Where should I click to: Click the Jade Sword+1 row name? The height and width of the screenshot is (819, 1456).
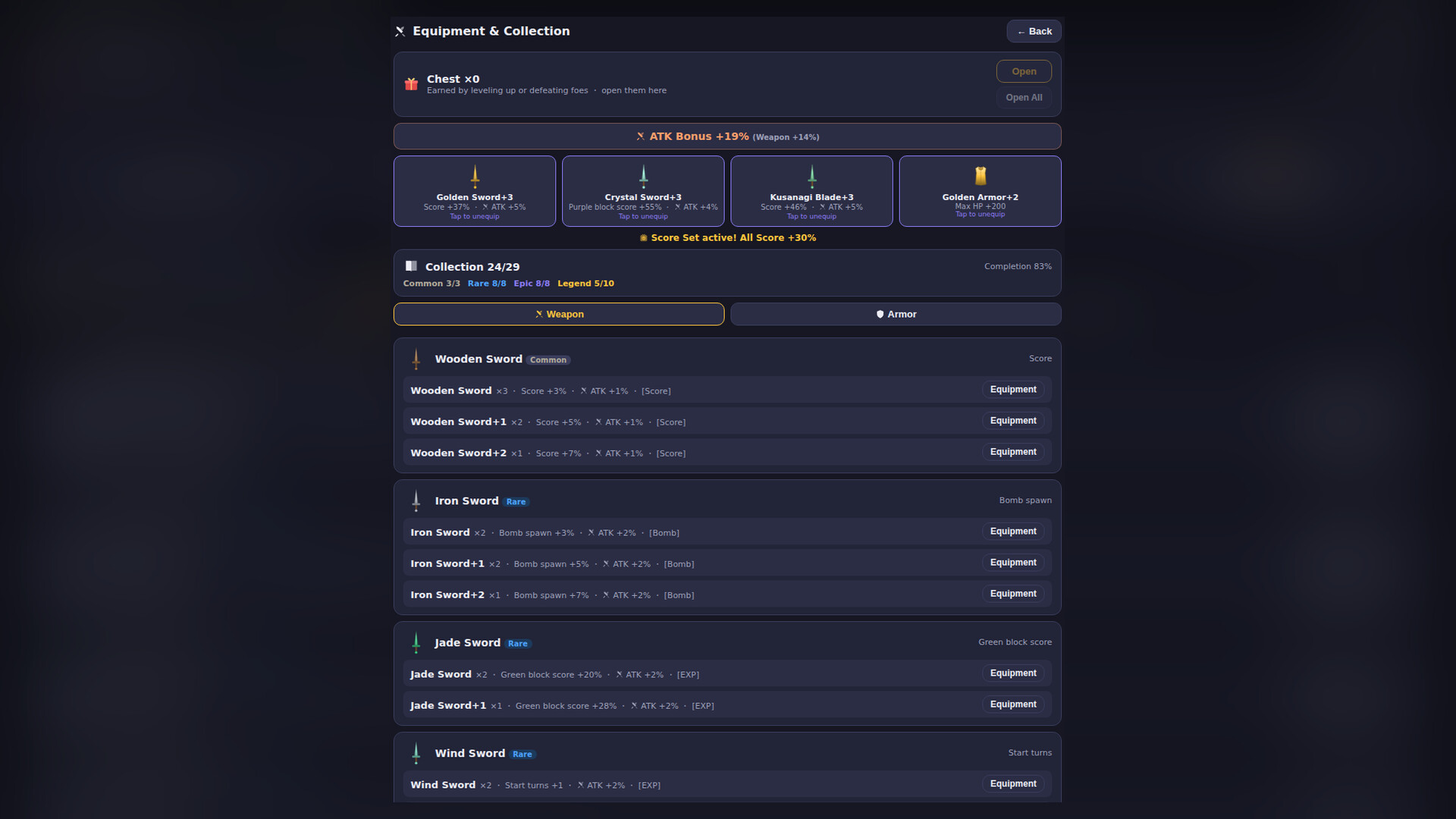(448, 705)
